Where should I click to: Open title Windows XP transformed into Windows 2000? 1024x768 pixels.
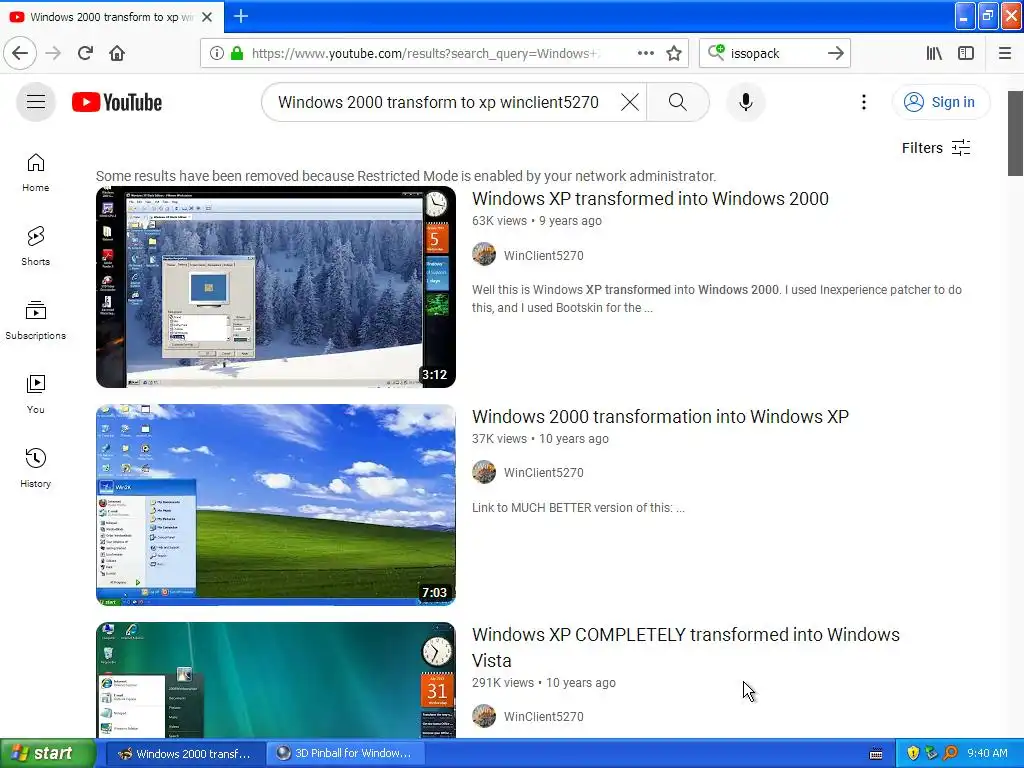click(x=650, y=199)
